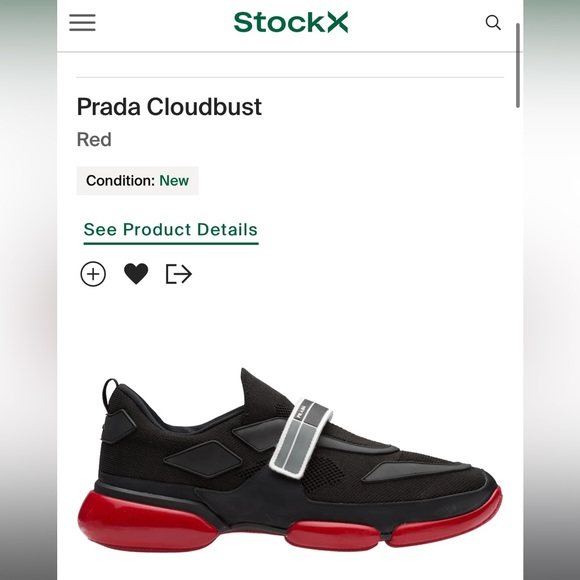This screenshot has height=580, width=580.
Task: Open the search magnifier icon
Action: pyautogui.click(x=493, y=23)
